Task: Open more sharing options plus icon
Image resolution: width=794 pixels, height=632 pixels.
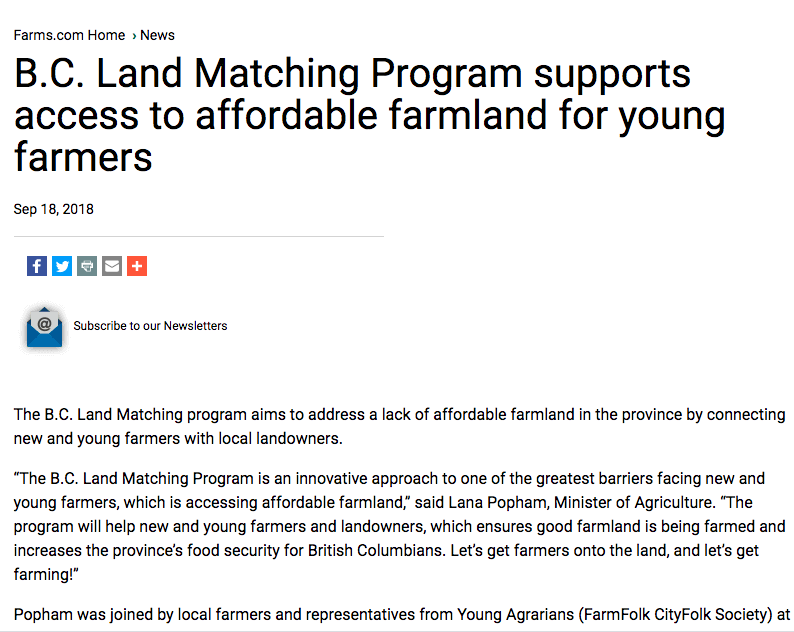Action: (137, 266)
